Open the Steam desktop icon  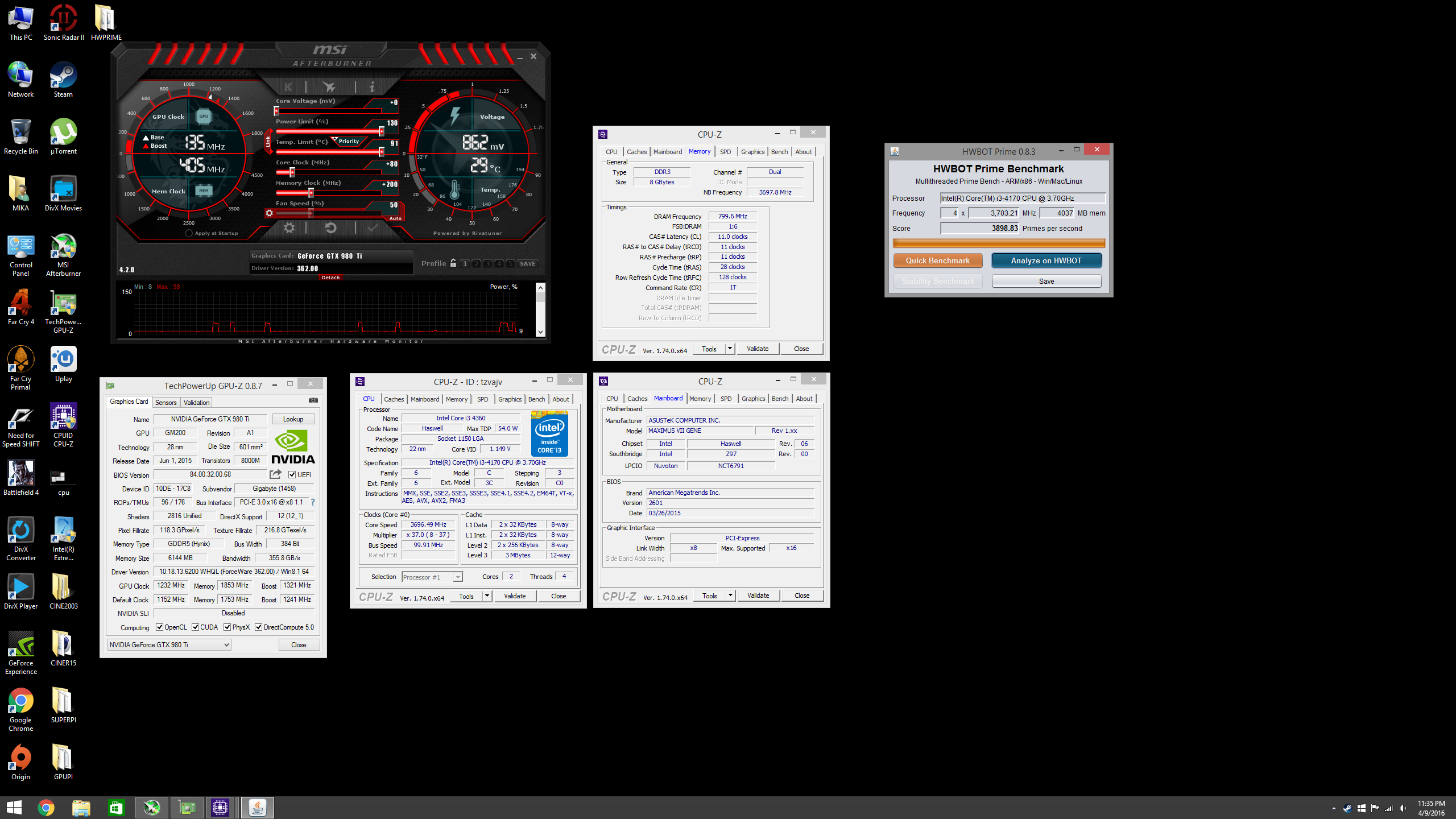coord(63,80)
